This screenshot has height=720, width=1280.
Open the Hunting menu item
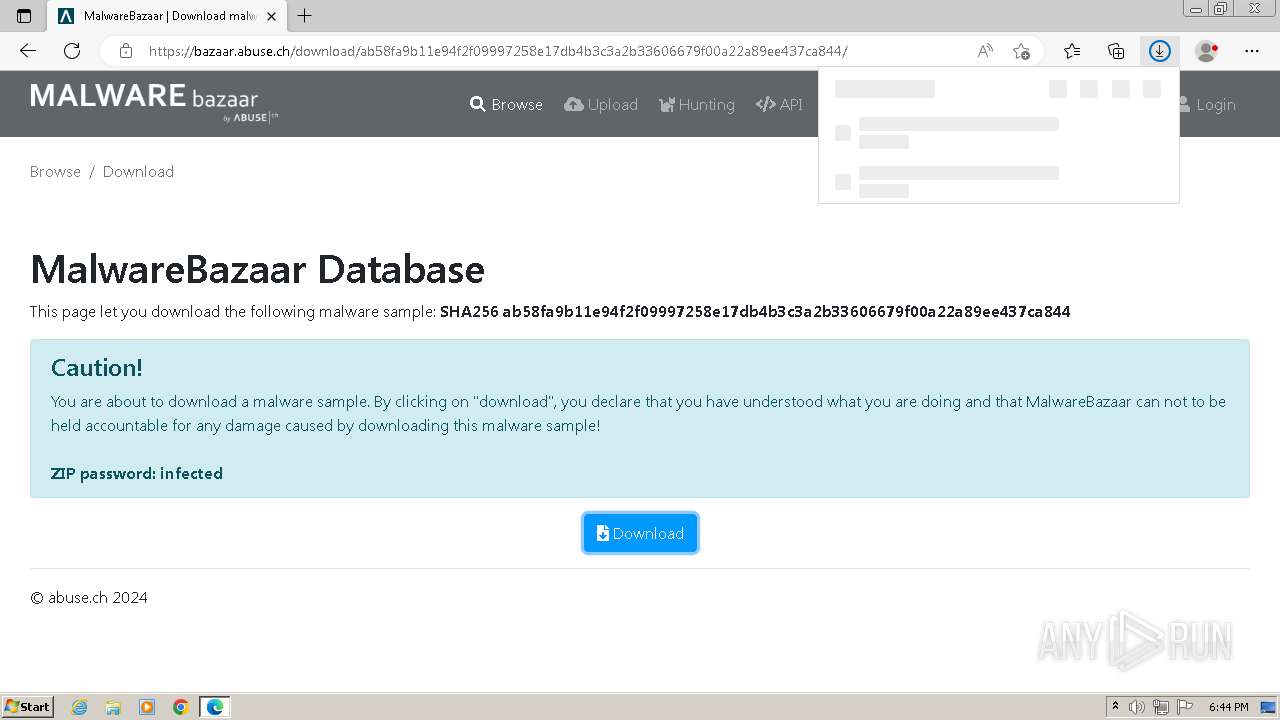point(697,104)
